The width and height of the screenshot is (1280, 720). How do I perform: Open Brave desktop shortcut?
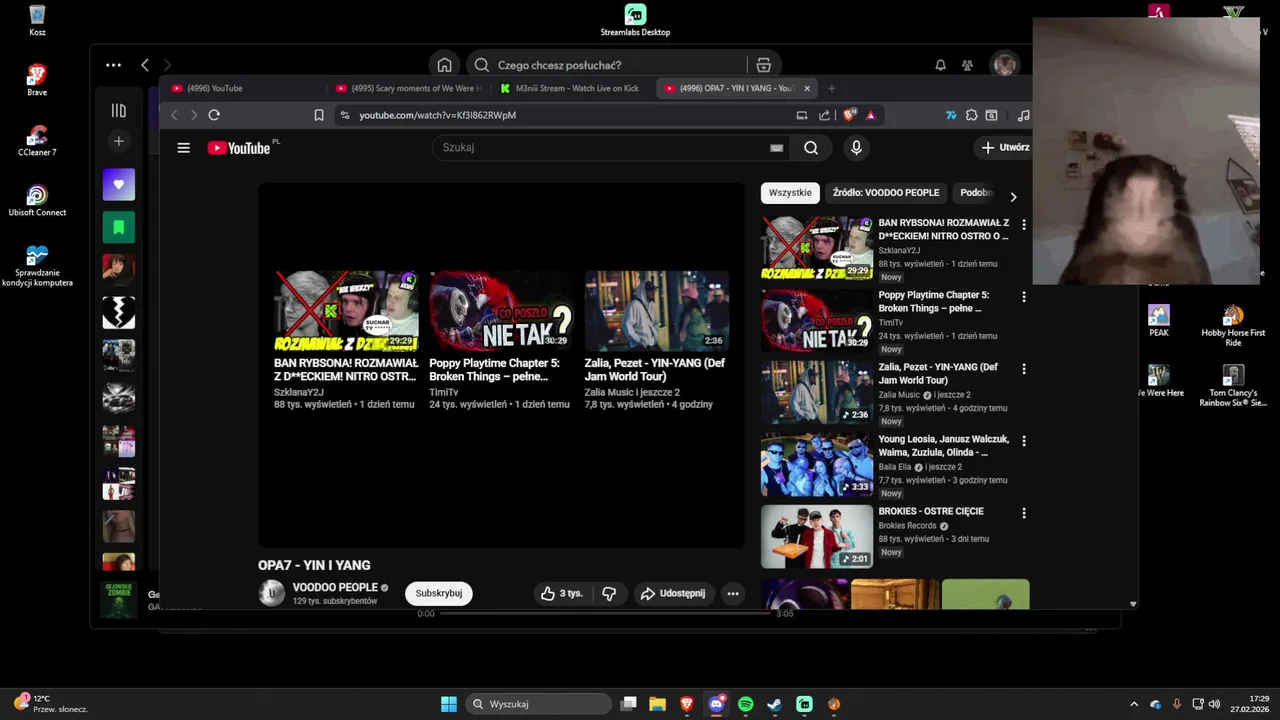[37, 80]
